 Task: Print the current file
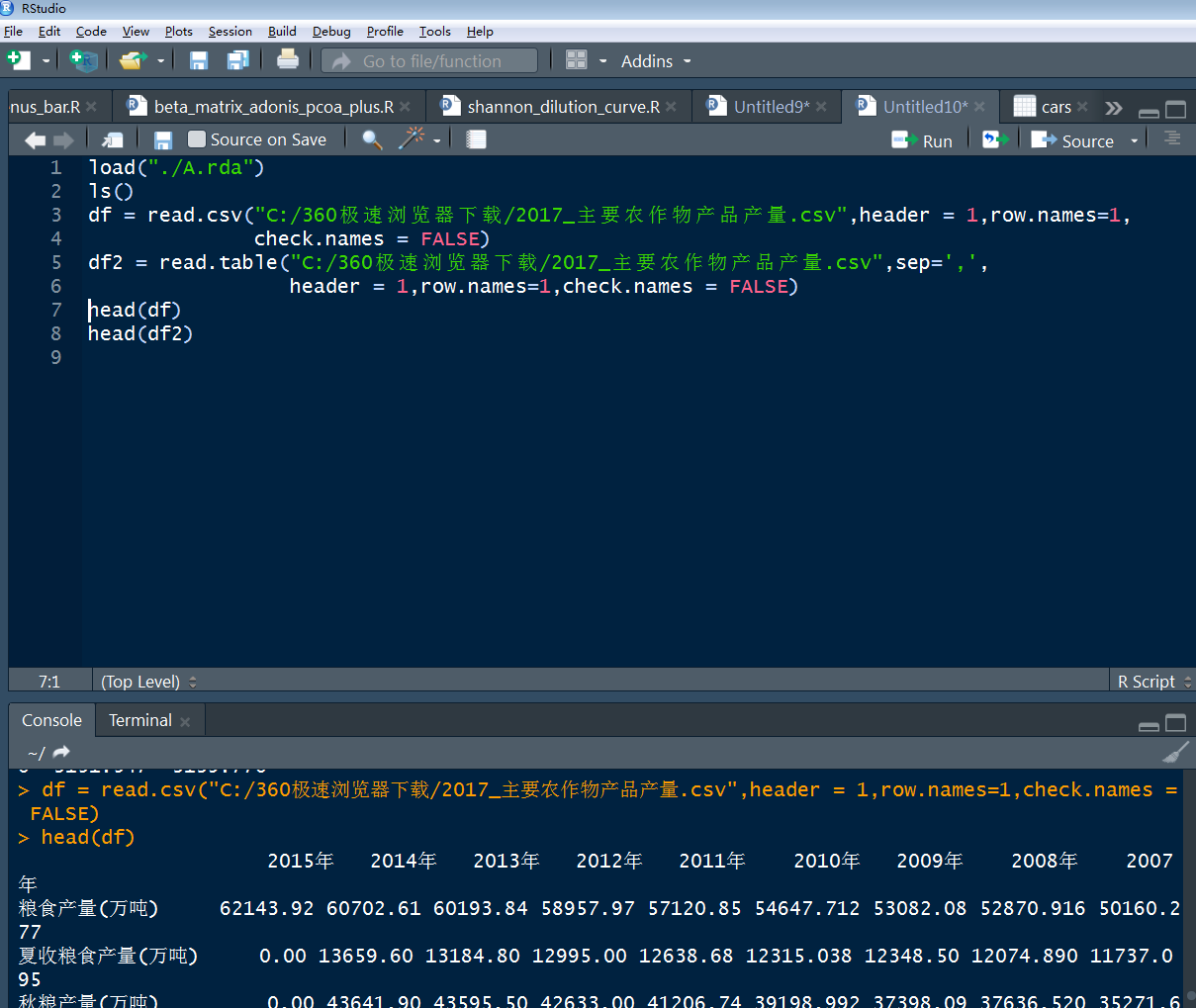coord(288,59)
